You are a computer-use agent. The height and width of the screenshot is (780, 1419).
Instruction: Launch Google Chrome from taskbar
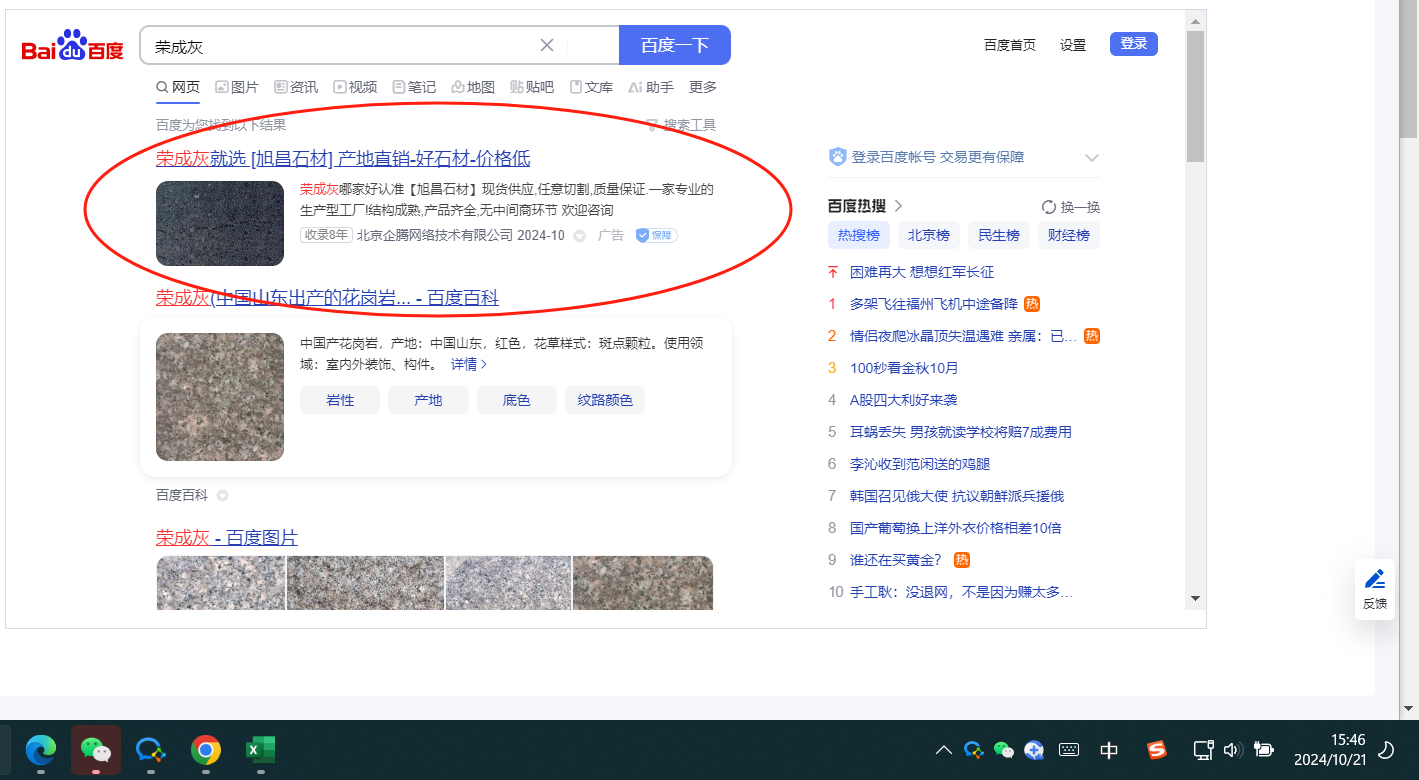pos(206,749)
